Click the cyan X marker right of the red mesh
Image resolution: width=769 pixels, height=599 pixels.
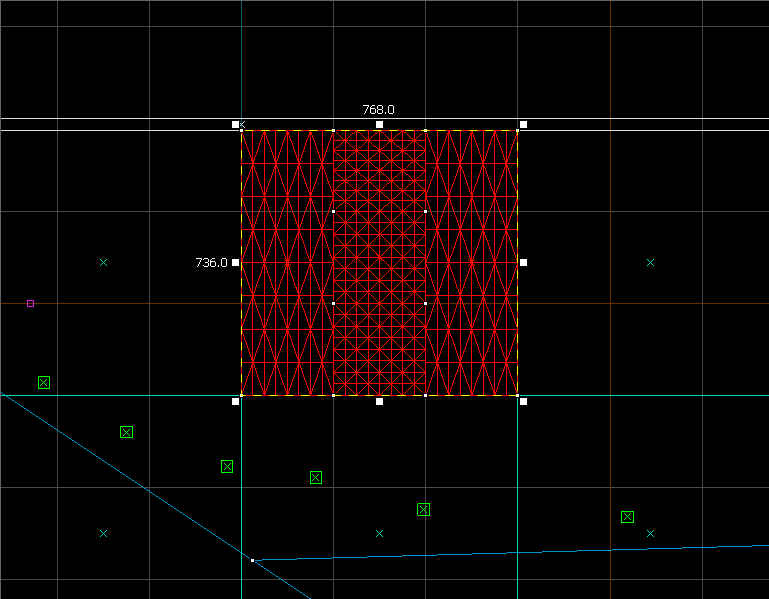point(650,262)
